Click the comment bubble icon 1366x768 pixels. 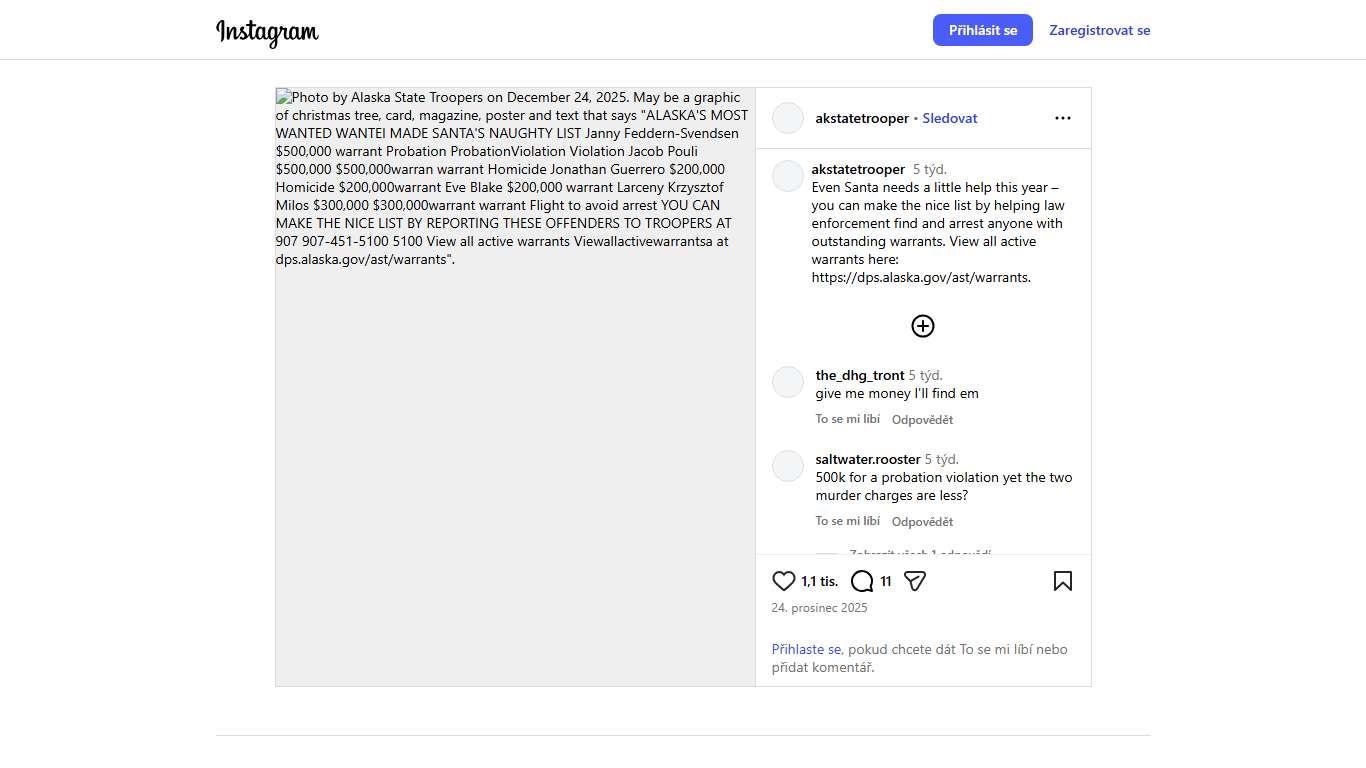click(x=862, y=581)
